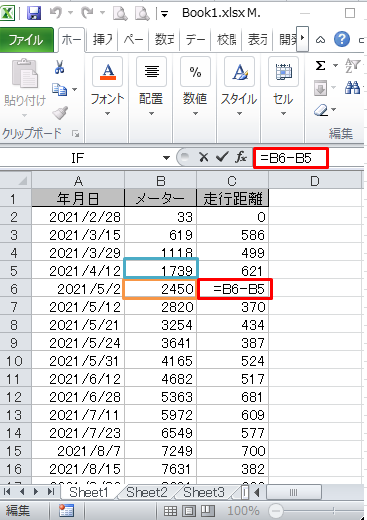Go to next sheet navigation button
This screenshot has width=367, height=520.
[36, 492]
